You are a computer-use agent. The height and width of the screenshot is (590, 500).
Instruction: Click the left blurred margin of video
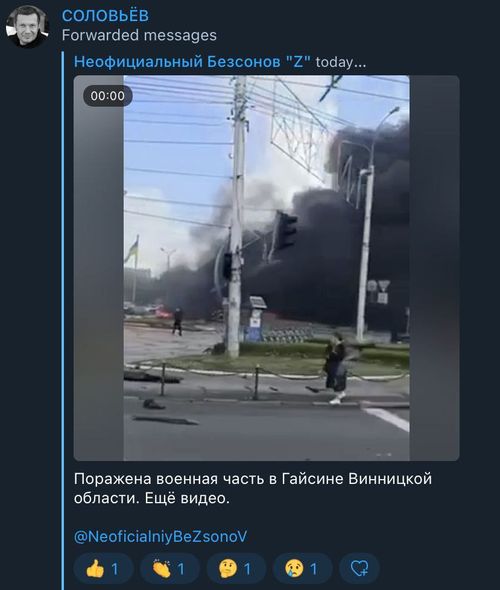(x=99, y=268)
